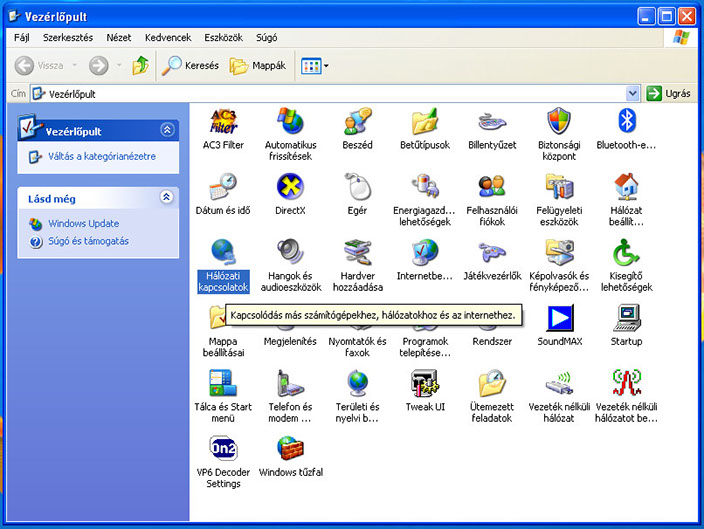Open Felhasználói fiókok icon

[x=492, y=187]
